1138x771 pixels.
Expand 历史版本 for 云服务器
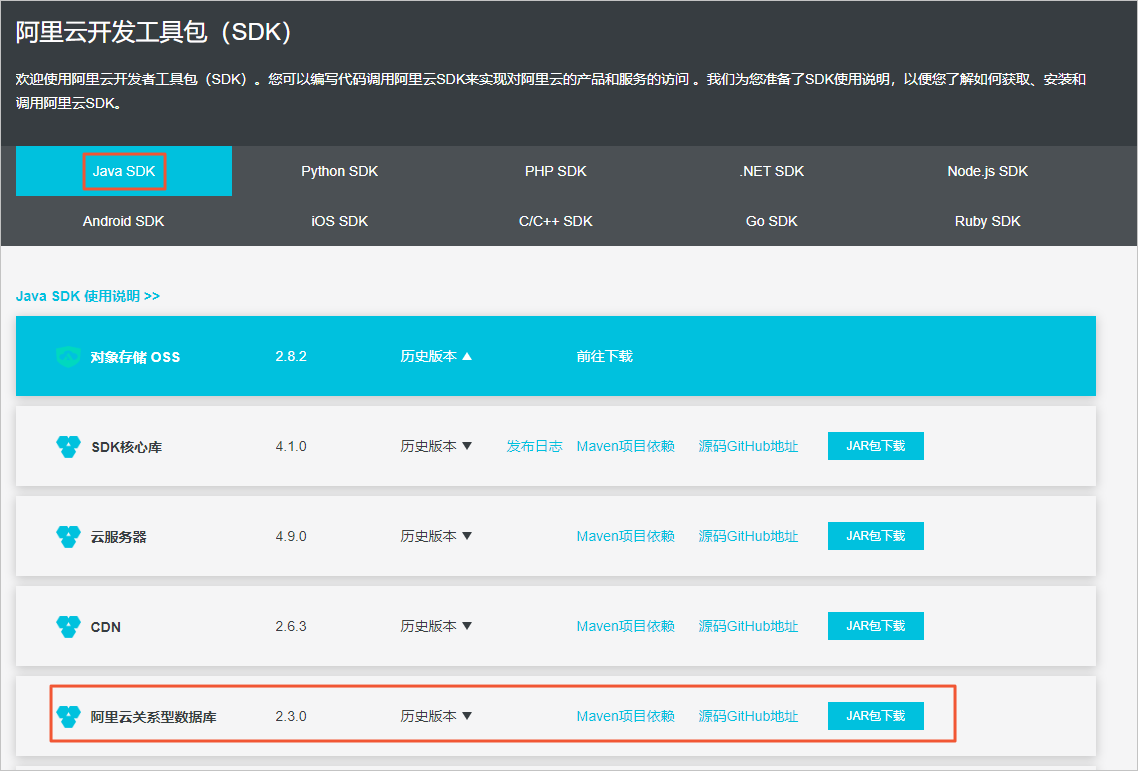[x=436, y=537]
